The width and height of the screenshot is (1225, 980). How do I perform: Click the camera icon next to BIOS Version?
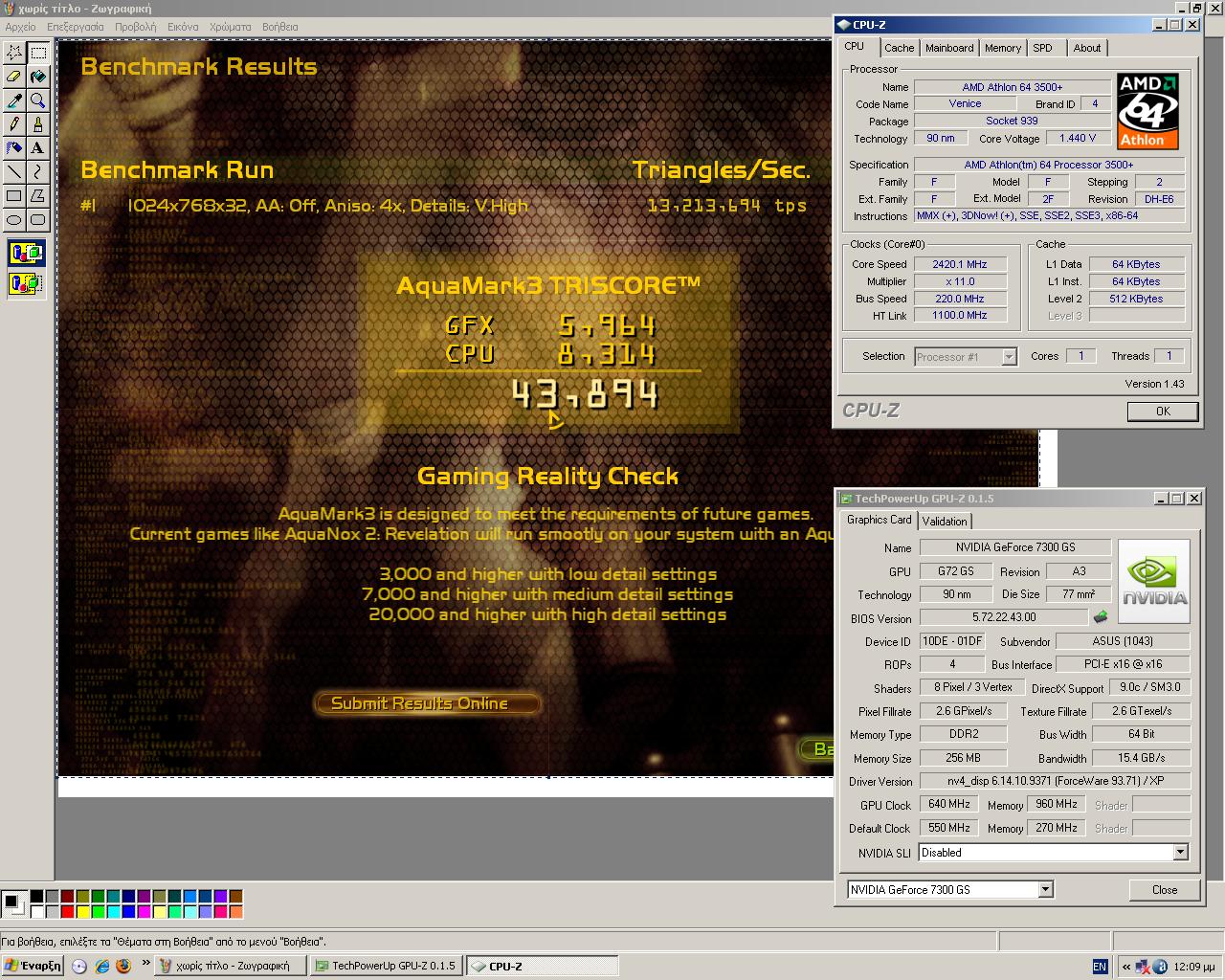1101,617
